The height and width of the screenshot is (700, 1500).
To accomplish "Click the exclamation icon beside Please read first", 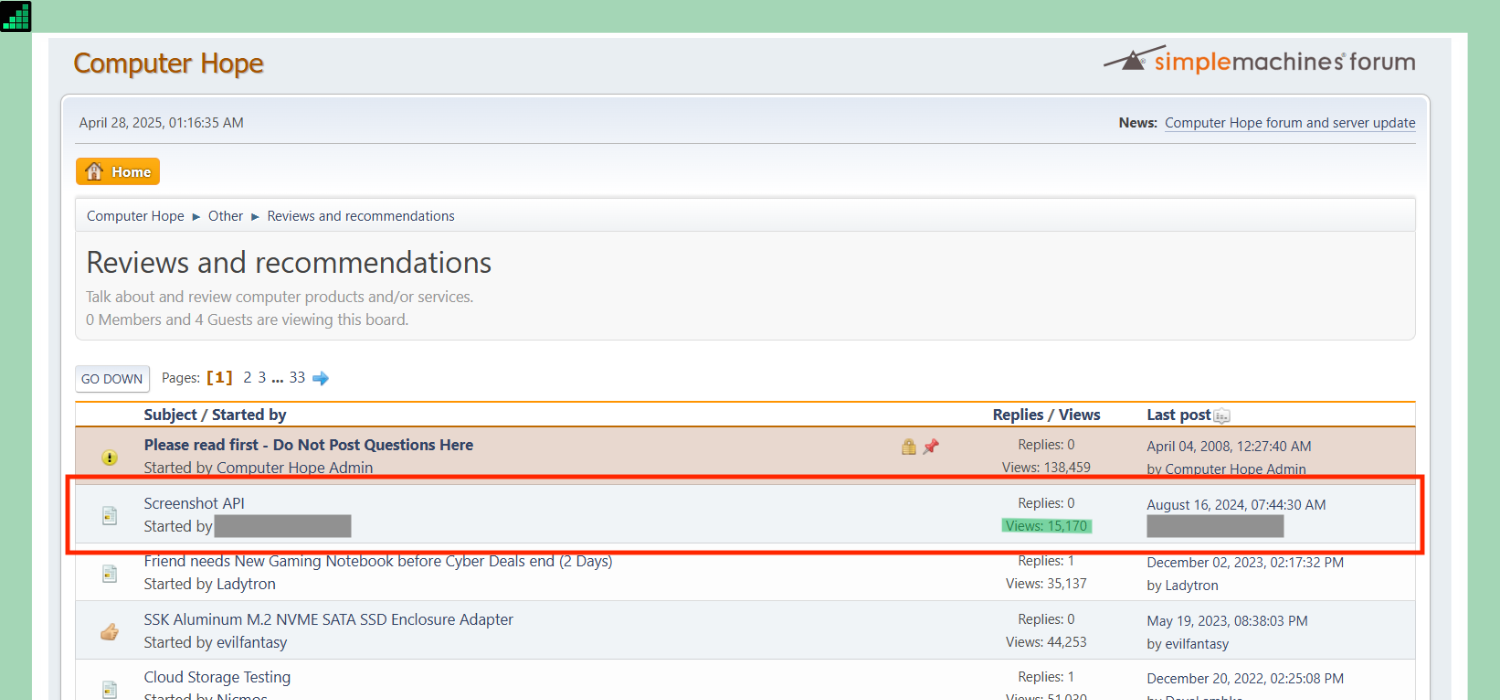I will (110, 457).
